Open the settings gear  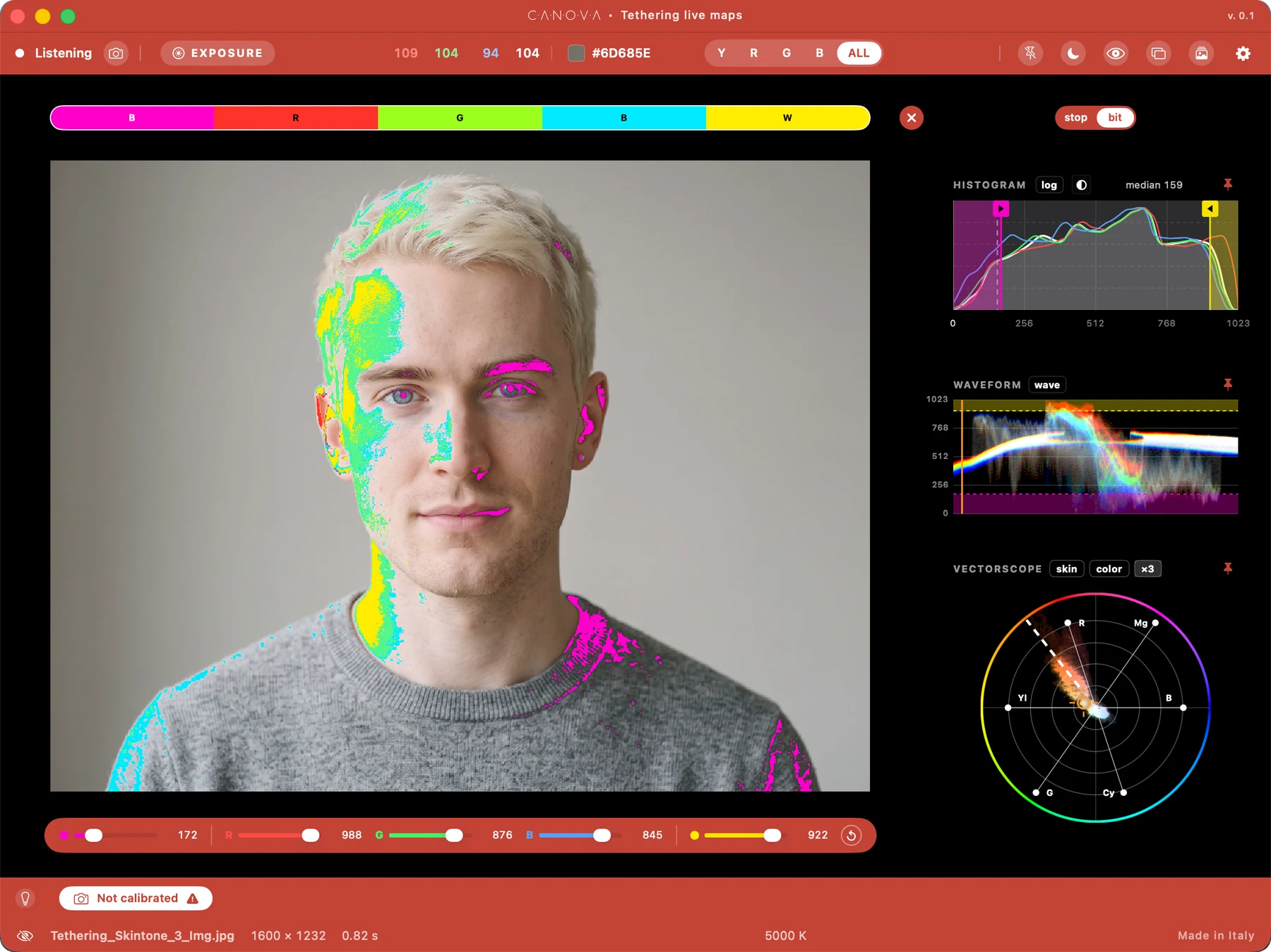[x=1243, y=53]
